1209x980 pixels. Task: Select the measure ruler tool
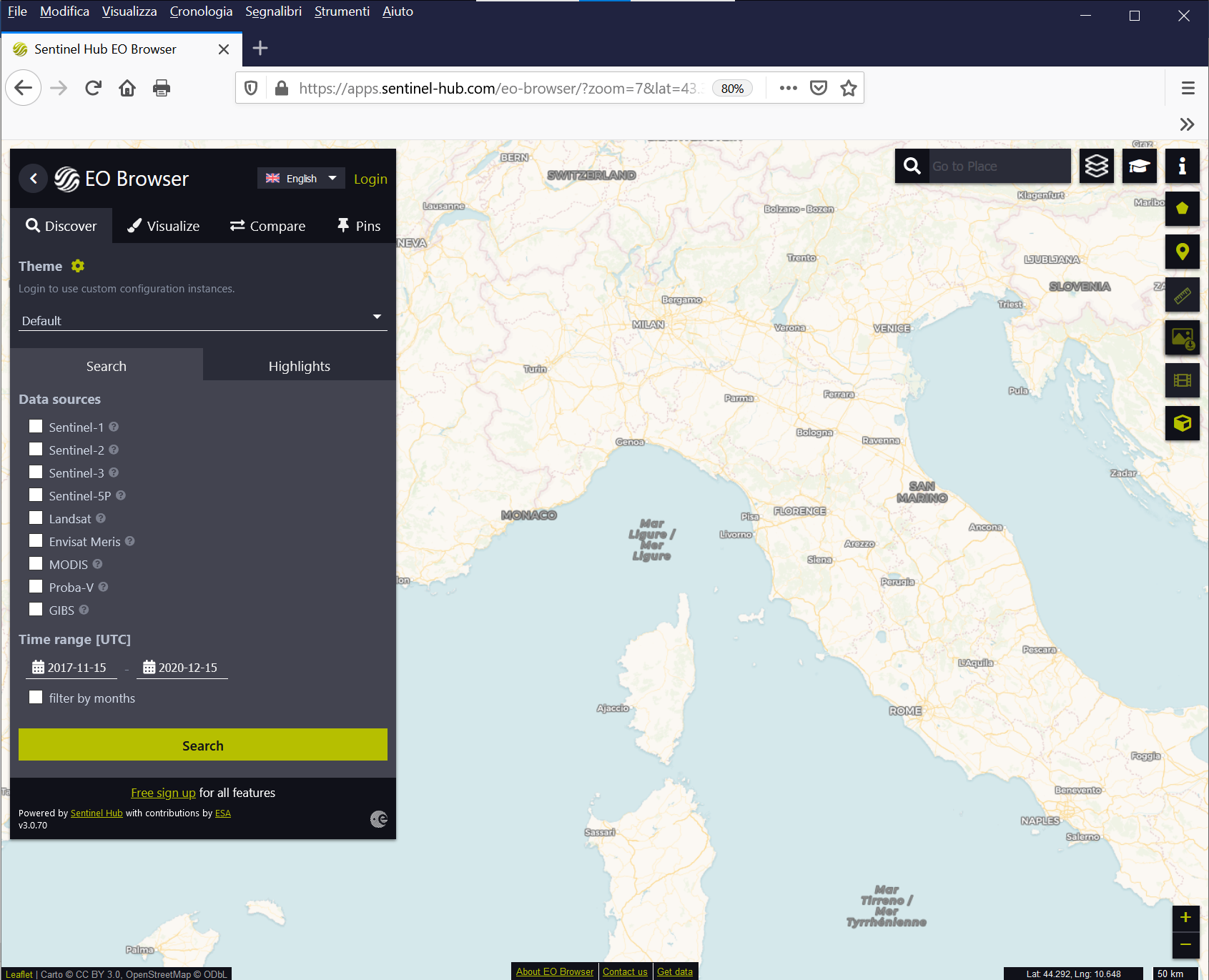(1183, 295)
